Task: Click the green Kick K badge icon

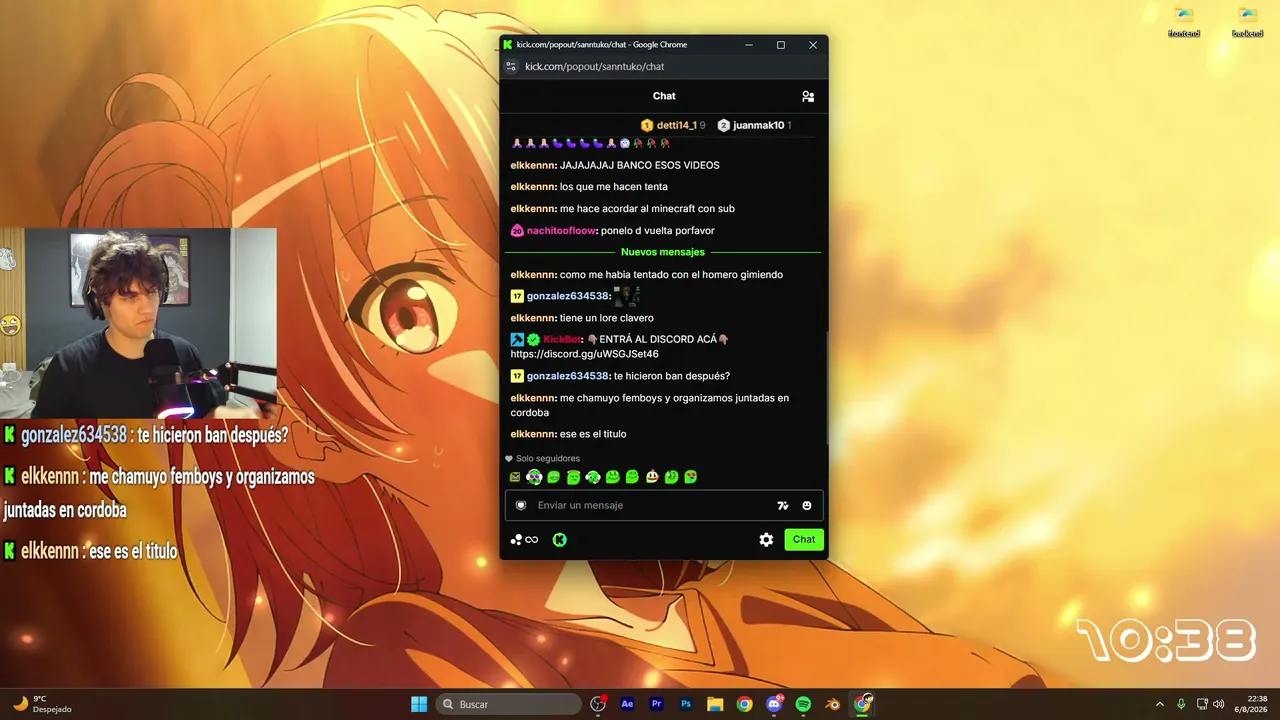Action: pos(560,540)
